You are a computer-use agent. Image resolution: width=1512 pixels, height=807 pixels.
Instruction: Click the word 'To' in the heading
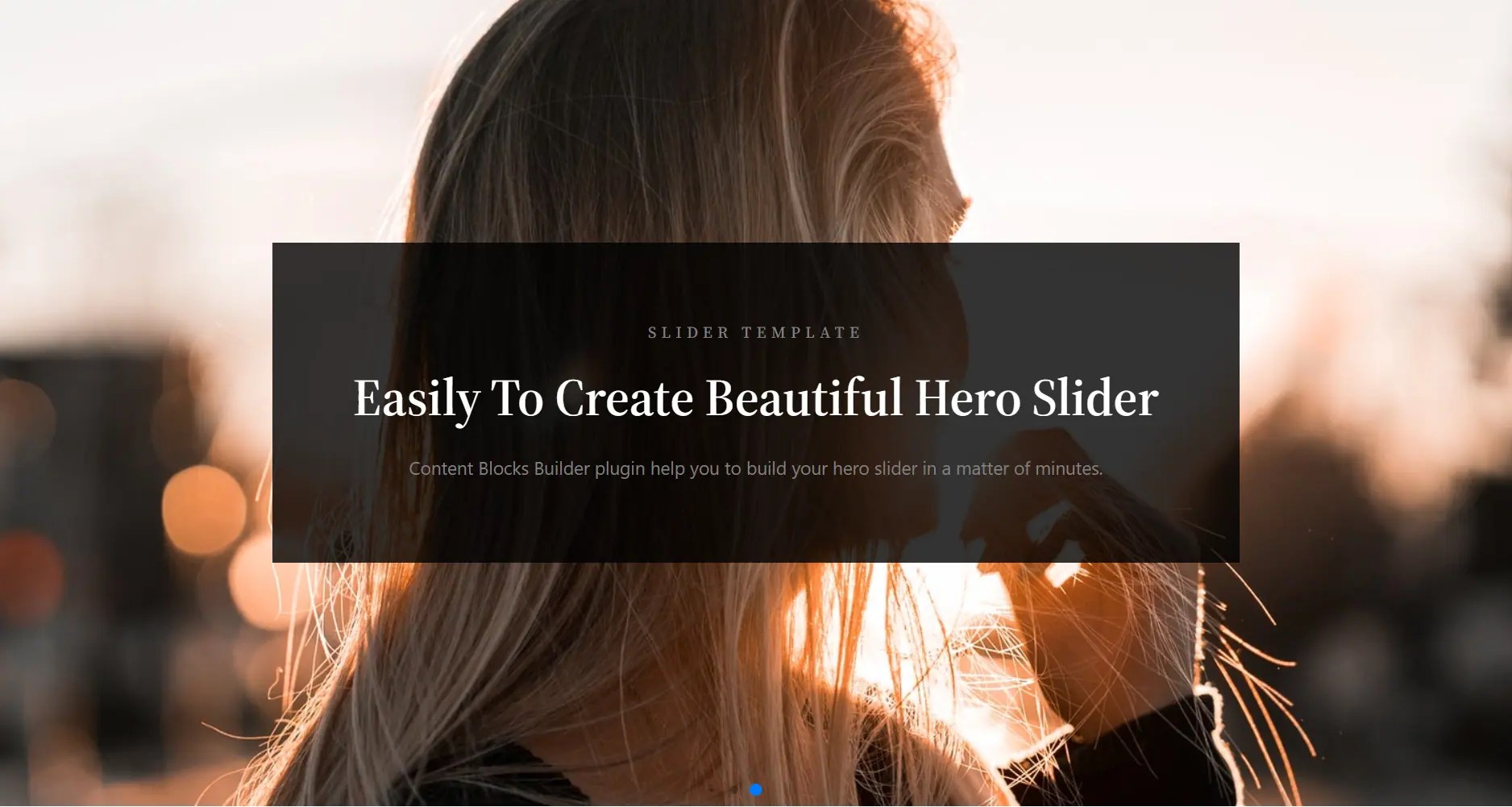(x=517, y=398)
